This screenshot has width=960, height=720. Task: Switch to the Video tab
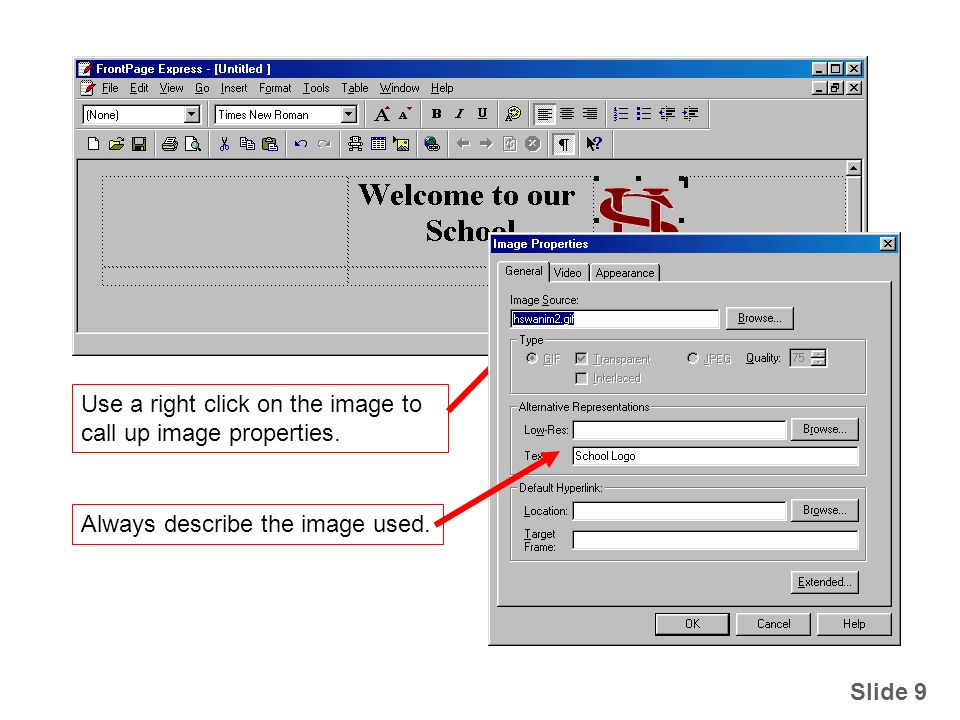pos(568,273)
